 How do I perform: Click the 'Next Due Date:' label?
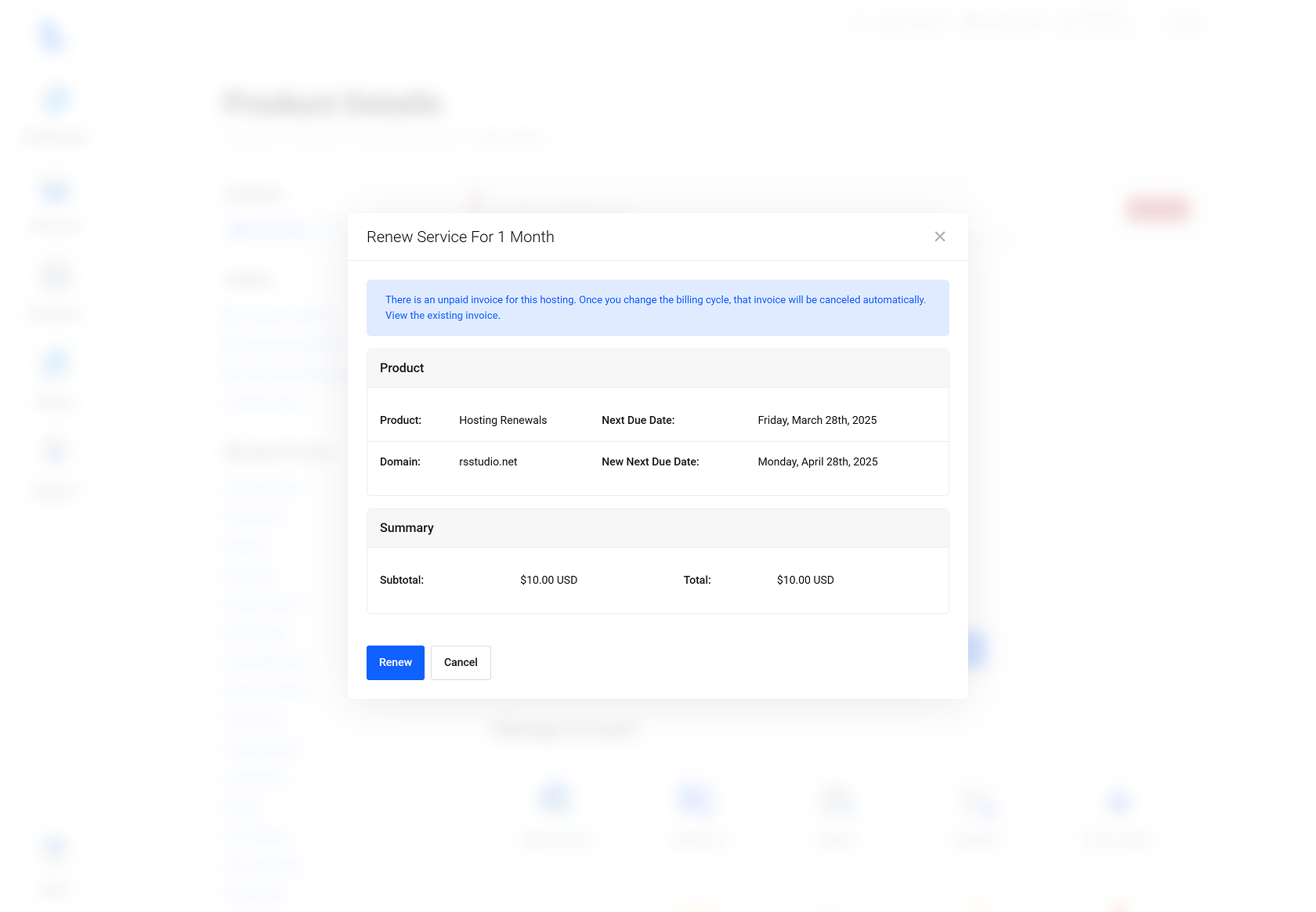pos(638,421)
